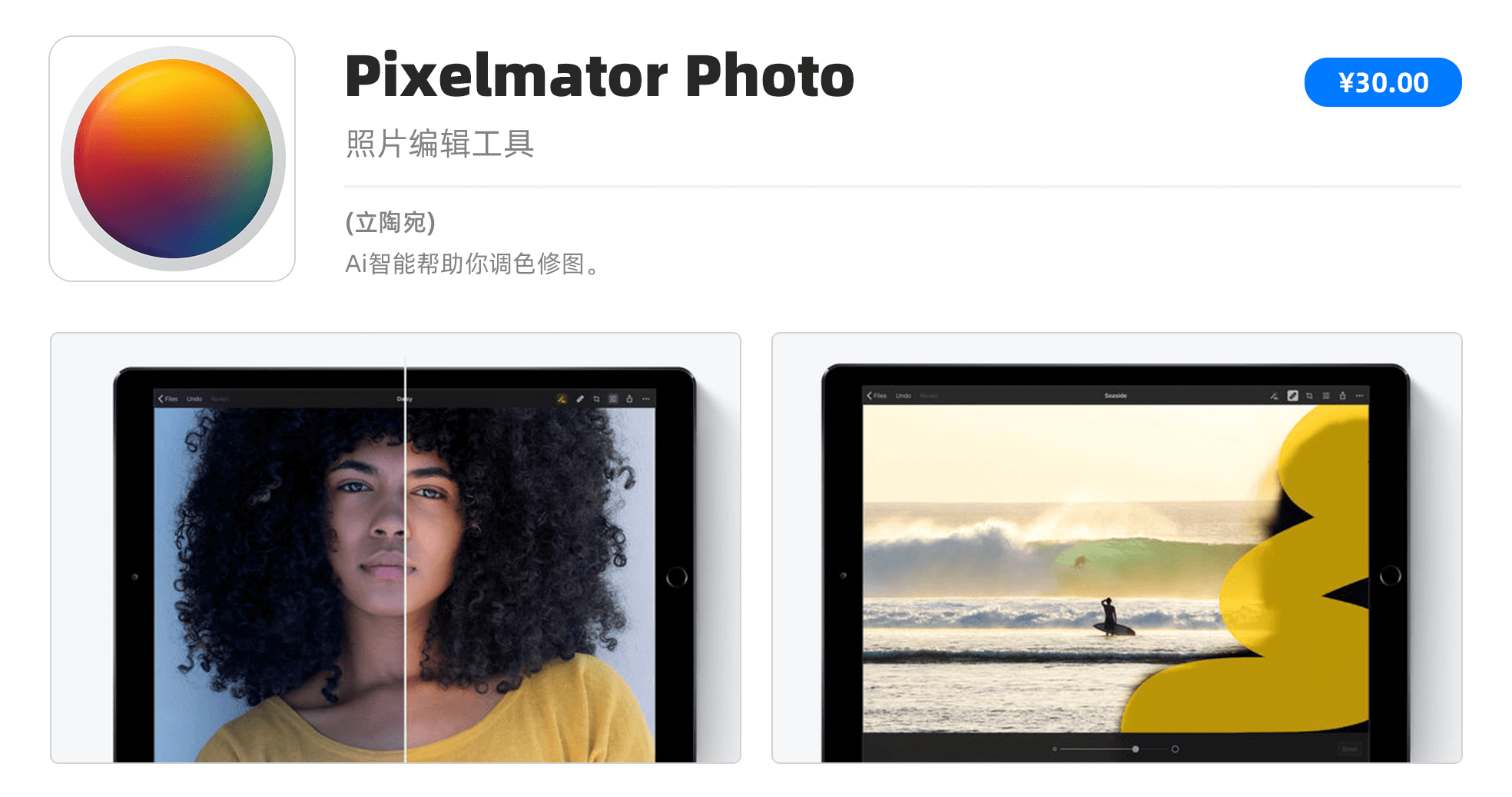
Task: Click the color adjustments wand in Seaside screenshot
Action: [x=1274, y=396]
